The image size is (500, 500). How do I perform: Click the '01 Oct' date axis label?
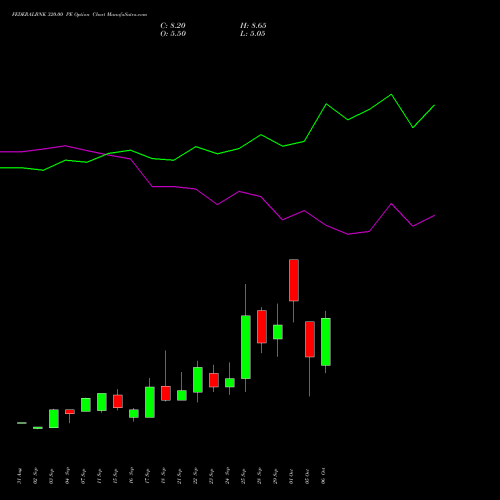pyautogui.click(x=291, y=476)
